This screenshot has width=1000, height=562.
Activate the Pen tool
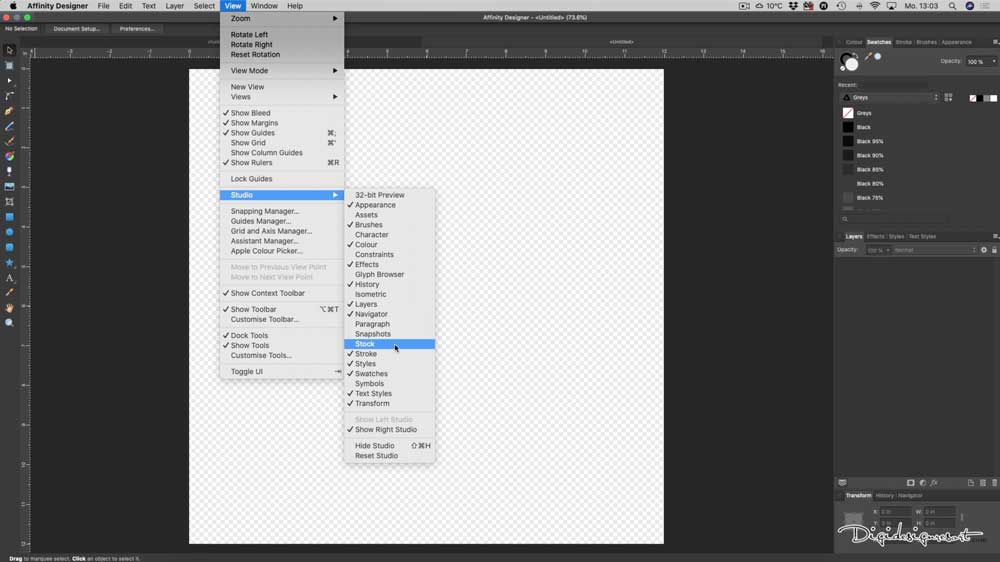click(10, 111)
